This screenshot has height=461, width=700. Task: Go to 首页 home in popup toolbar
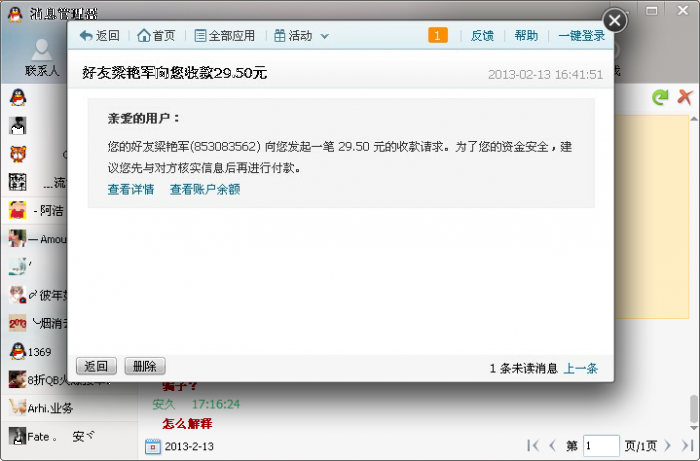[x=156, y=36]
